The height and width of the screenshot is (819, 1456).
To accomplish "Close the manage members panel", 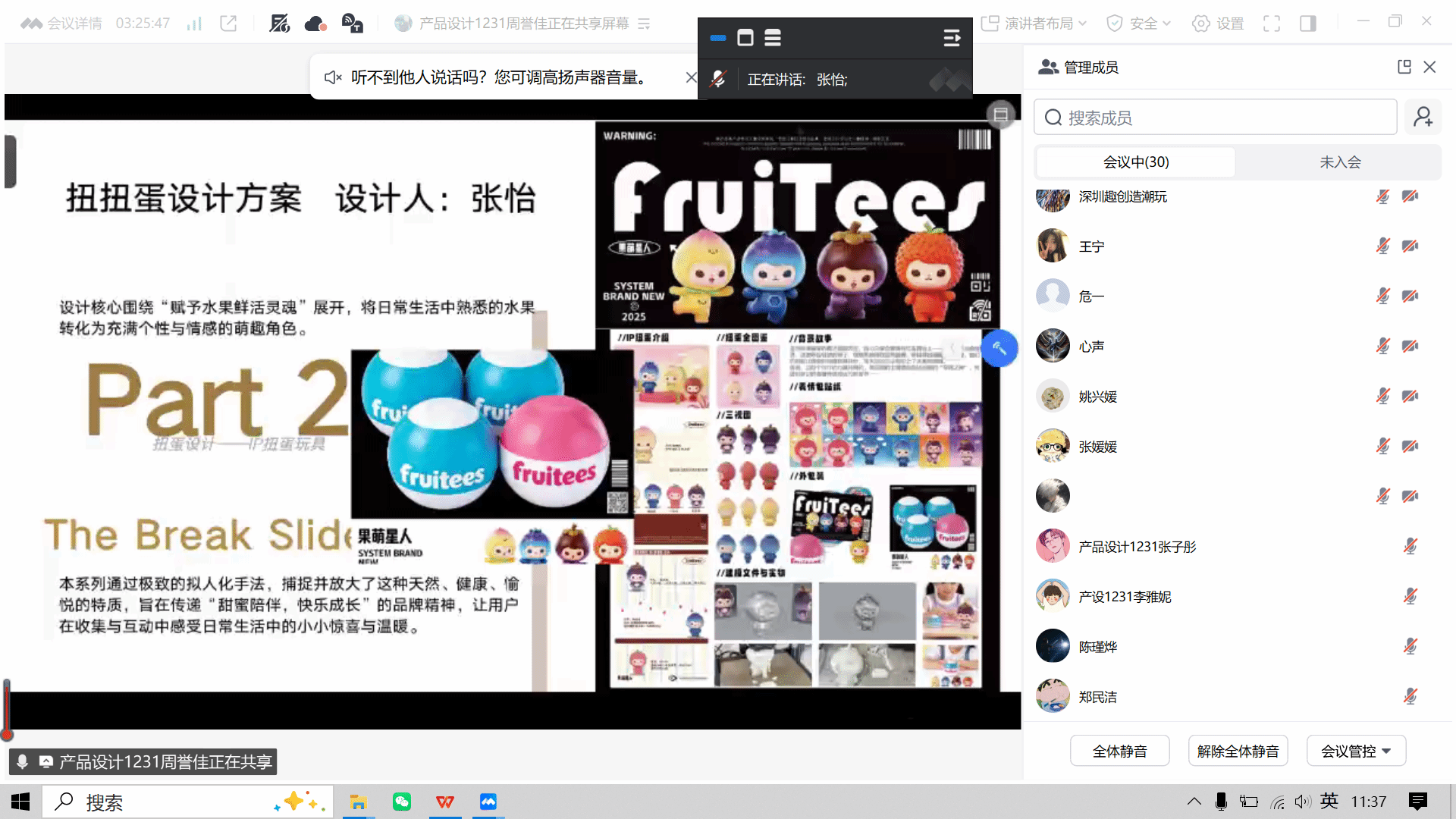I will pos(1429,67).
